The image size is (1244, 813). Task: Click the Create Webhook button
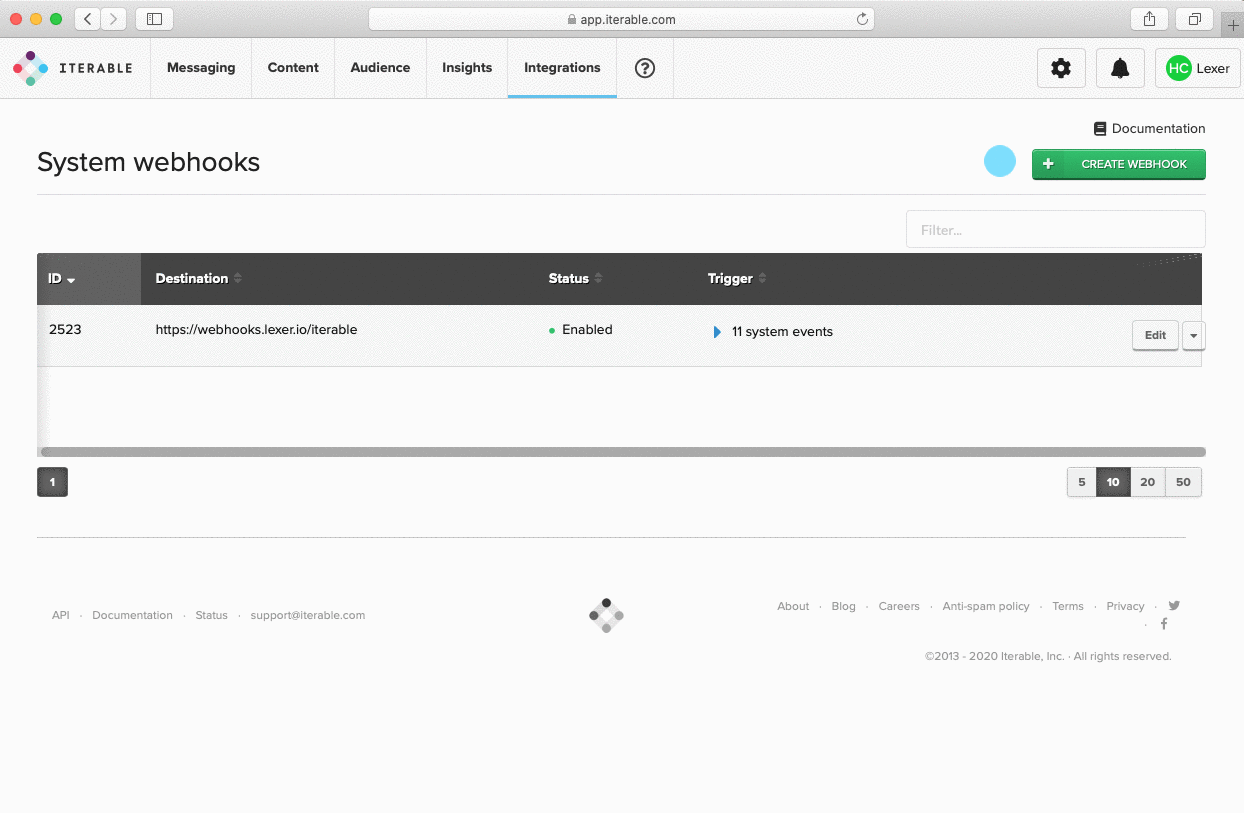pyautogui.click(x=1119, y=164)
